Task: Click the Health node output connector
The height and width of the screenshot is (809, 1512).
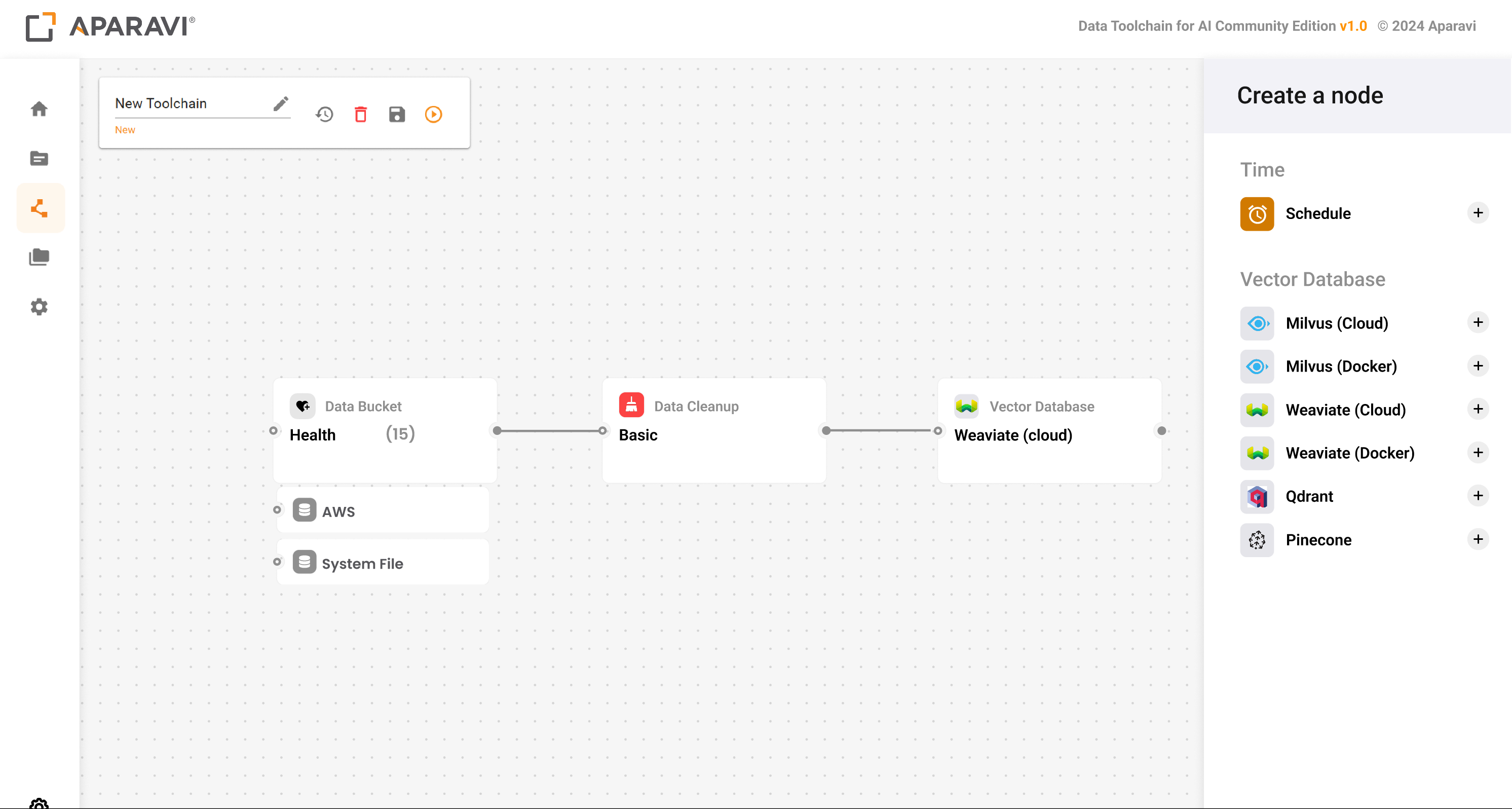Action: coord(497,431)
